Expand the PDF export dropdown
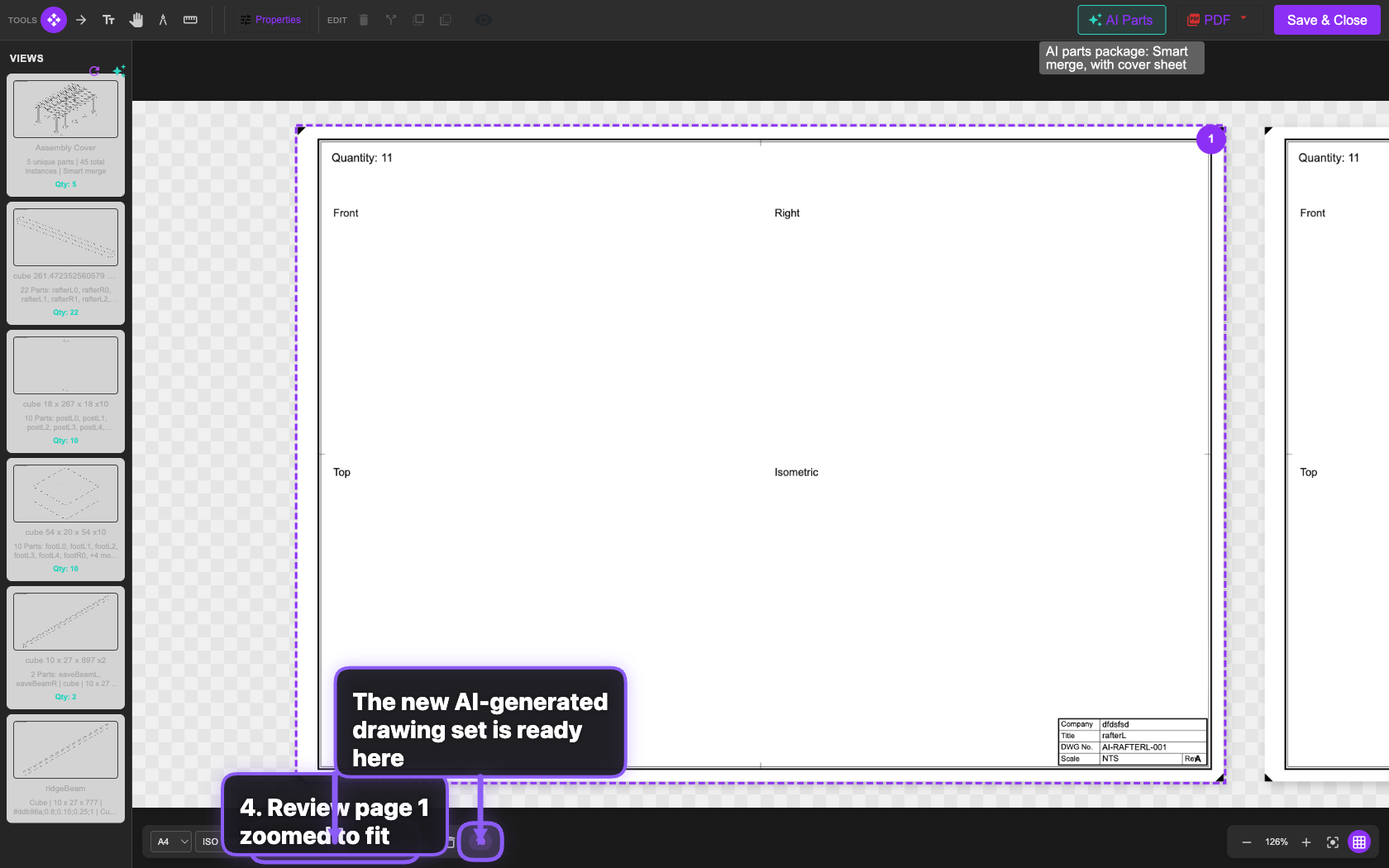1389x868 pixels. 1243,18
